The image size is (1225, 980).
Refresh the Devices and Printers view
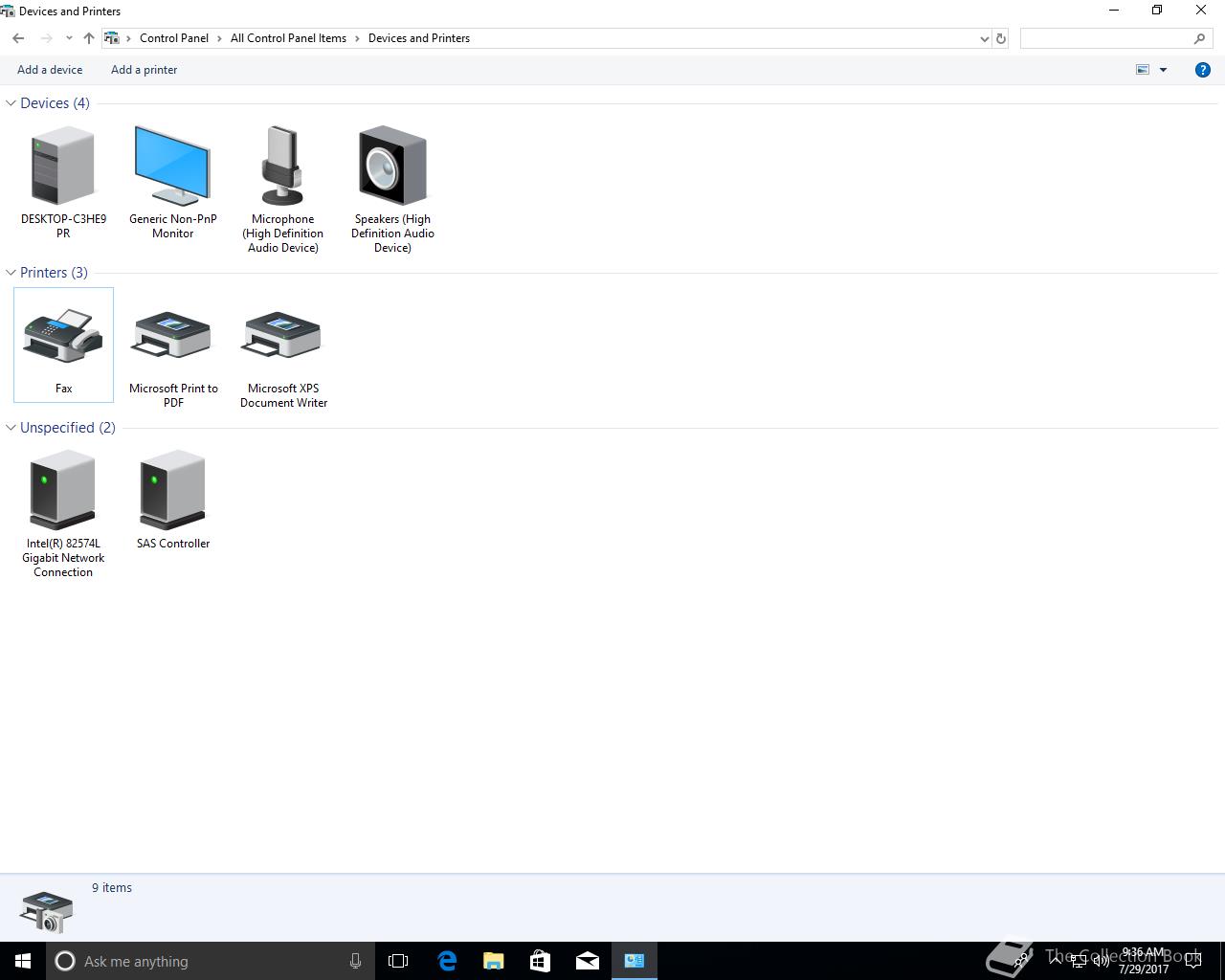coord(1001,38)
